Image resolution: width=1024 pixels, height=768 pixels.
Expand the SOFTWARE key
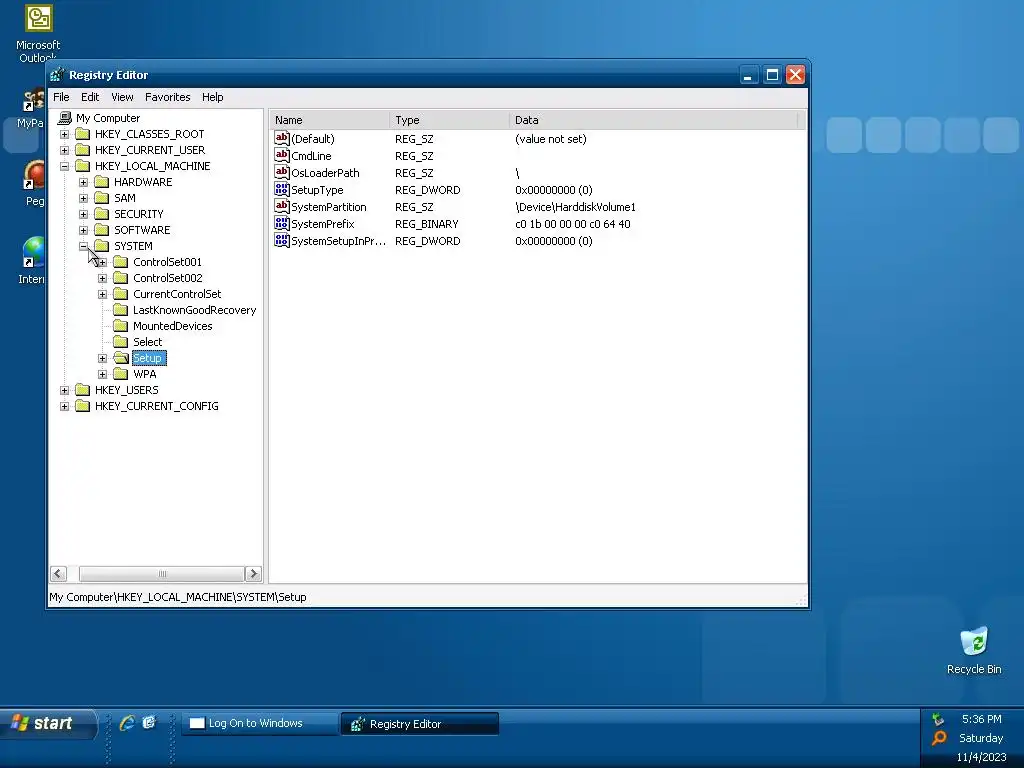point(84,231)
